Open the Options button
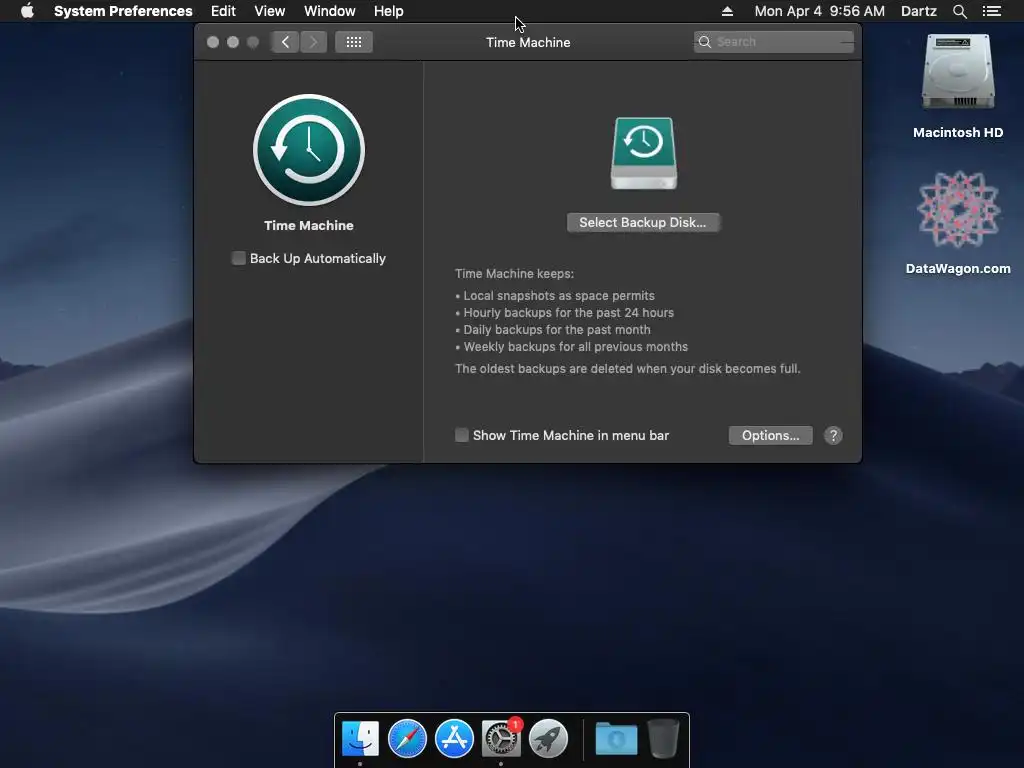Image resolution: width=1024 pixels, height=768 pixels. click(x=771, y=436)
